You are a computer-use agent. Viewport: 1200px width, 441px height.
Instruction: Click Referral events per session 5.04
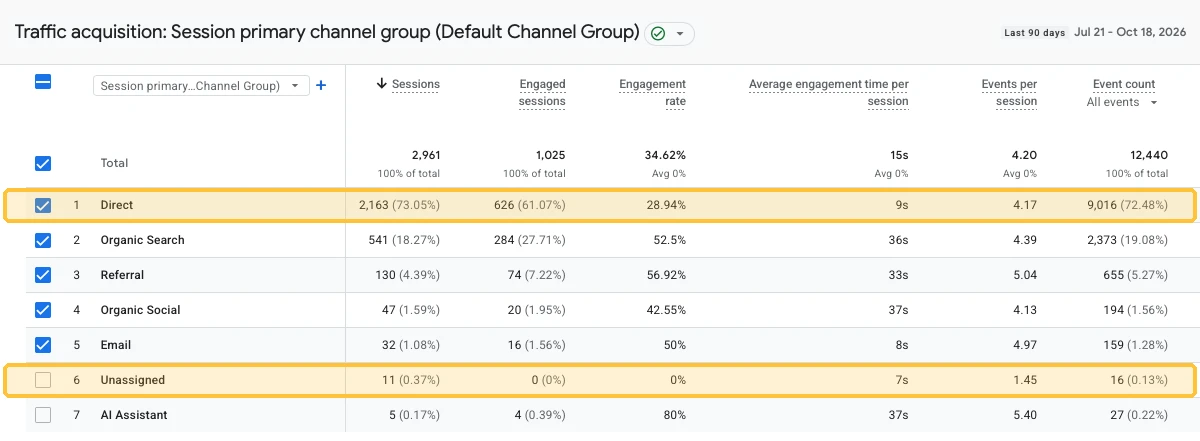pos(1025,275)
